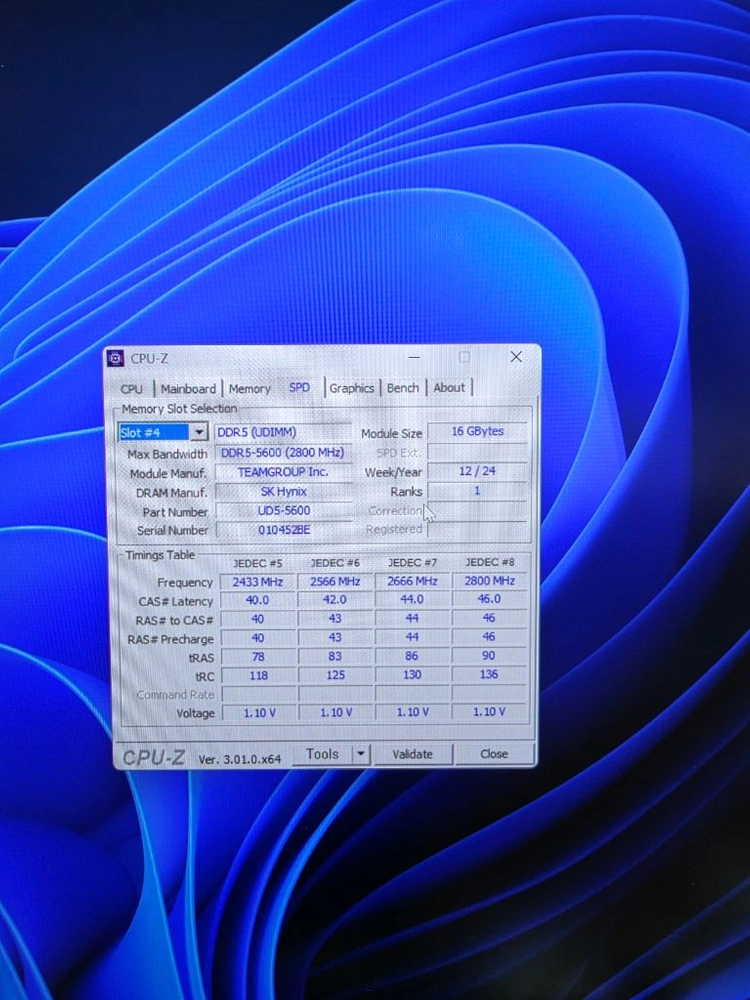The width and height of the screenshot is (750, 1000).
Task: Minimize the CPU-Z window
Action: [415, 358]
